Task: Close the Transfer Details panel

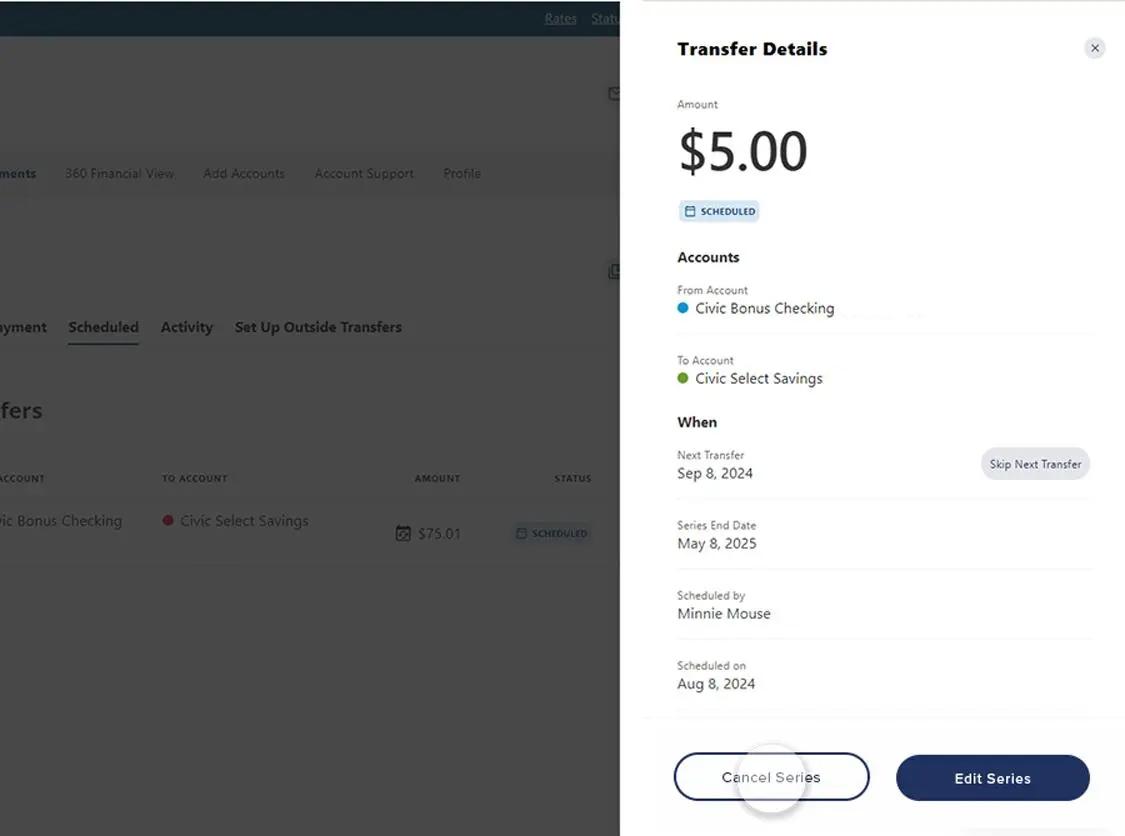Action: click(1094, 47)
